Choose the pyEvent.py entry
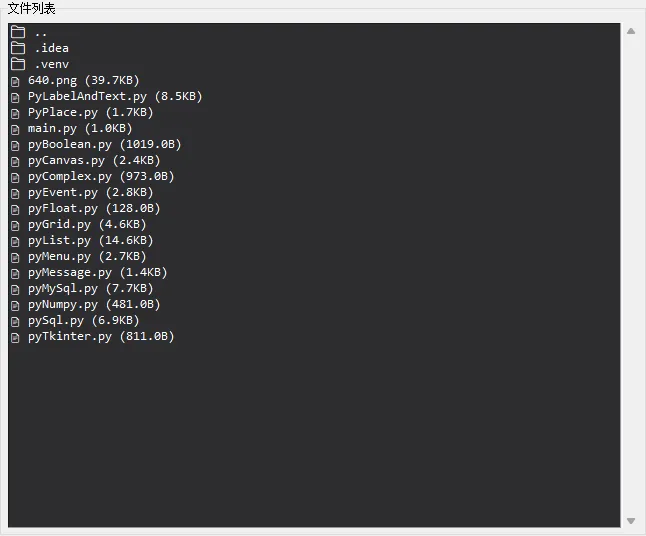This screenshot has width=646, height=536. pos(90,192)
